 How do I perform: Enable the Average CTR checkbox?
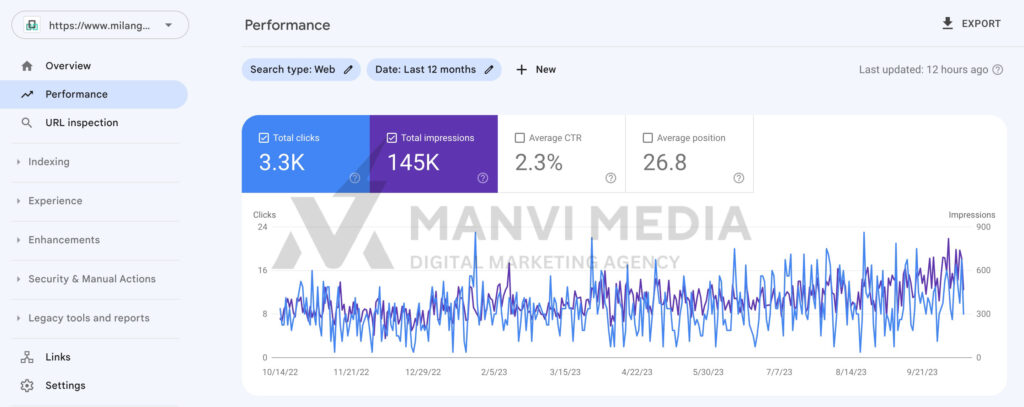coord(520,138)
